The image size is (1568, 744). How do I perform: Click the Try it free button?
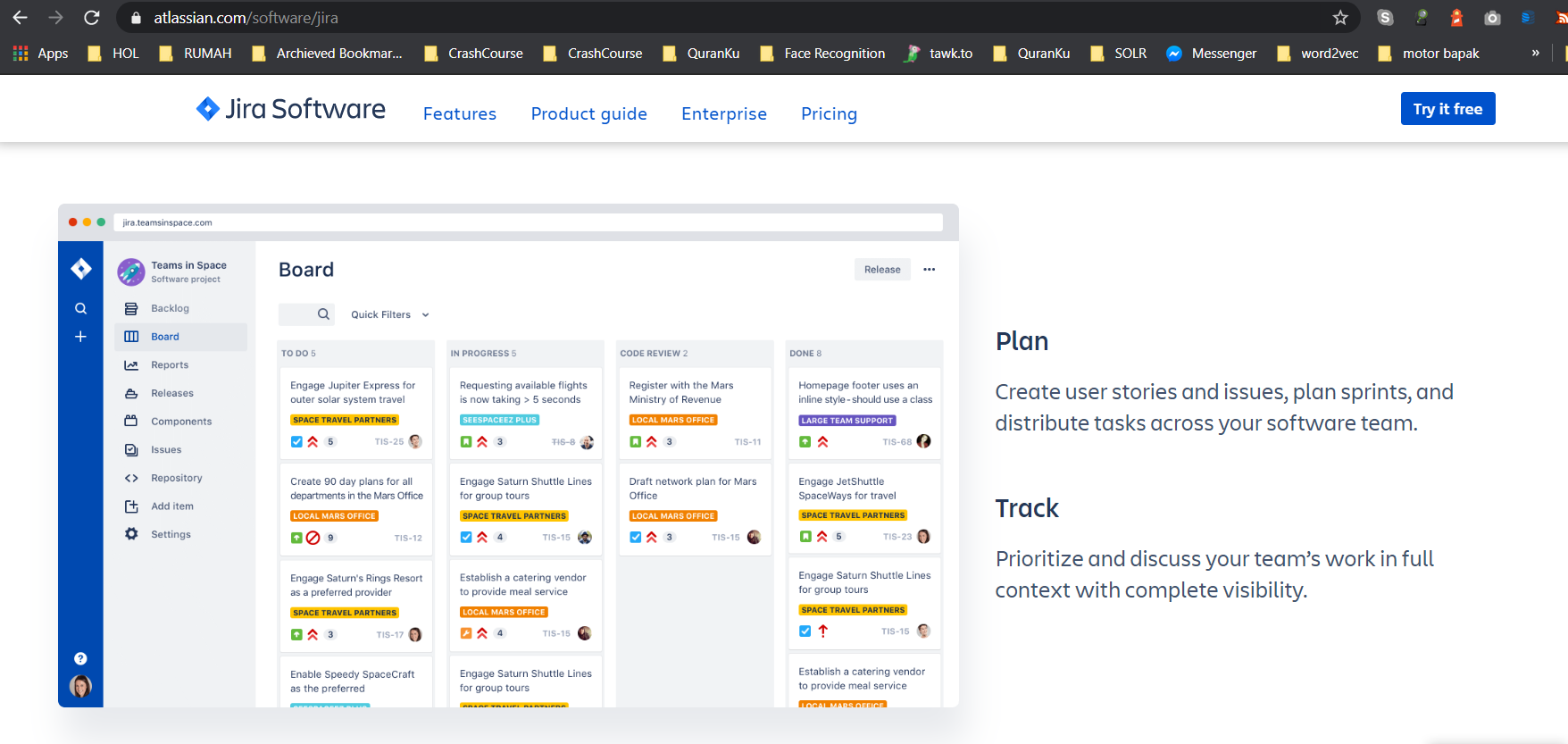[x=1447, y=109]
